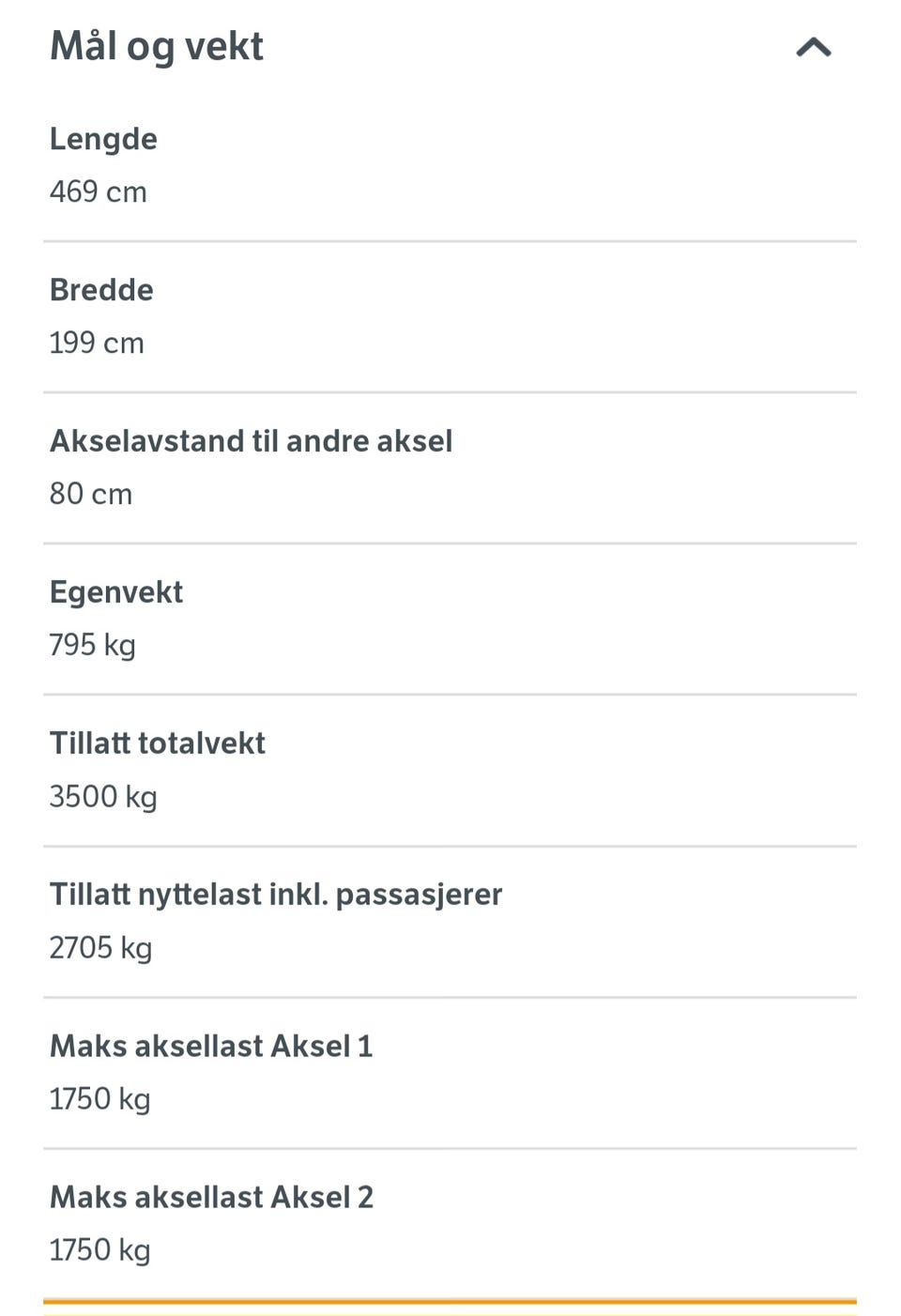Click the 1750 kg value under Aksel 2

pyautogui.click(x=99, y=1250)
